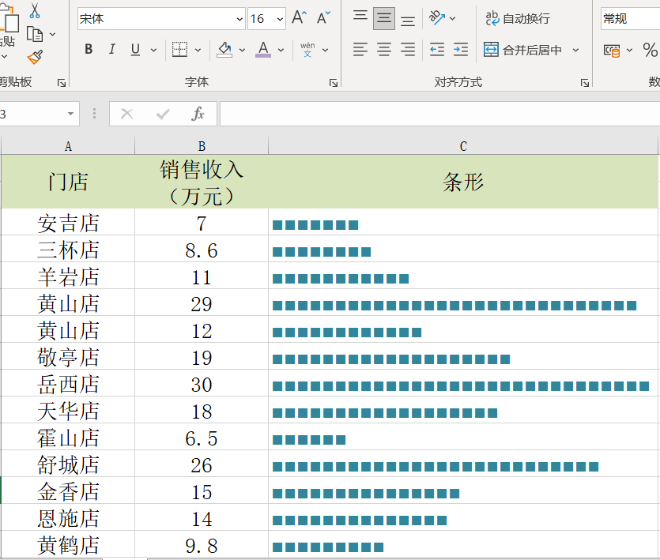Toggle underline formatting
660x560 pixels.
pos(135,49)
